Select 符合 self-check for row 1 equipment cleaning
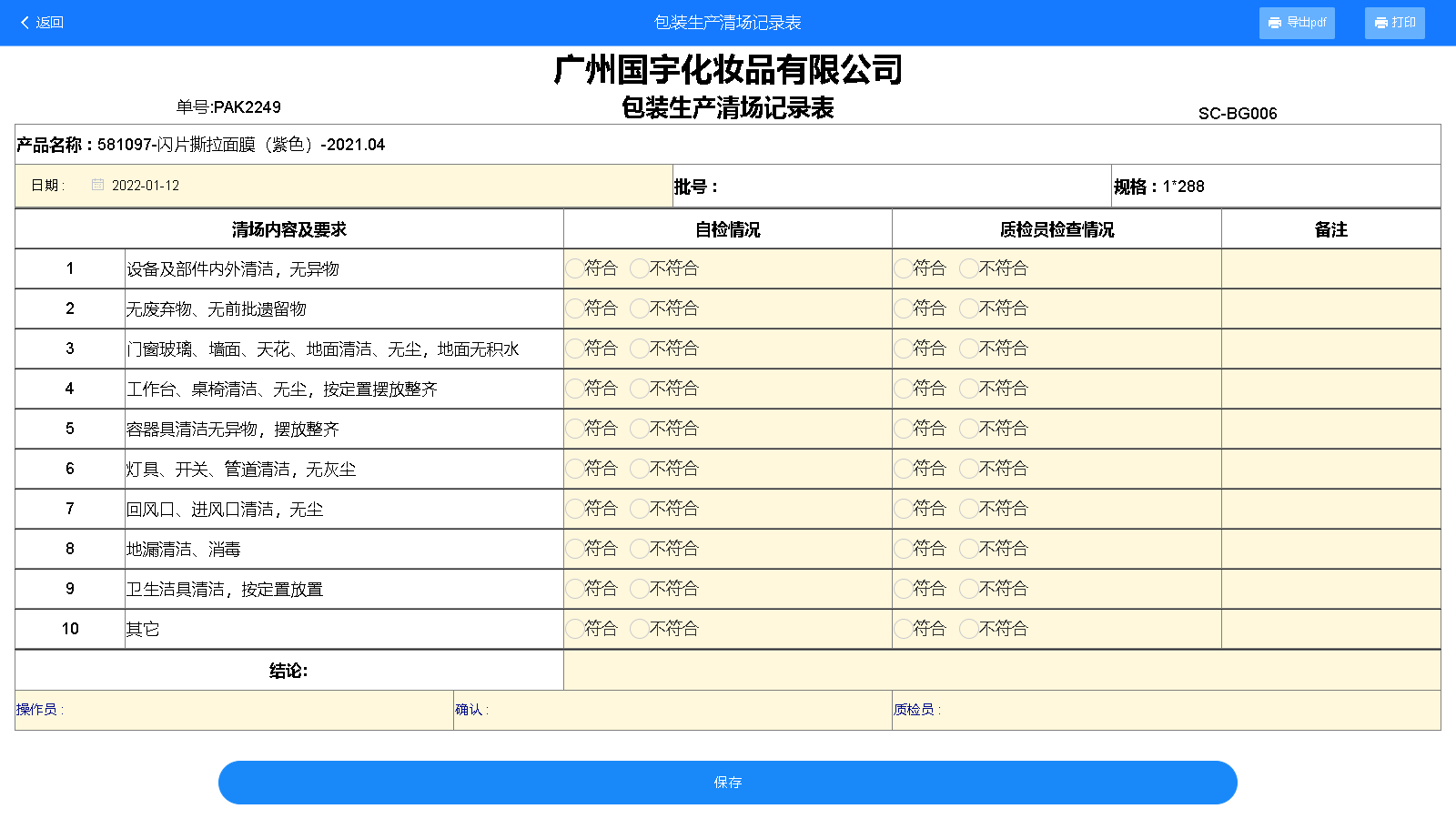The image size is (1456, 829). click(574, 268)
